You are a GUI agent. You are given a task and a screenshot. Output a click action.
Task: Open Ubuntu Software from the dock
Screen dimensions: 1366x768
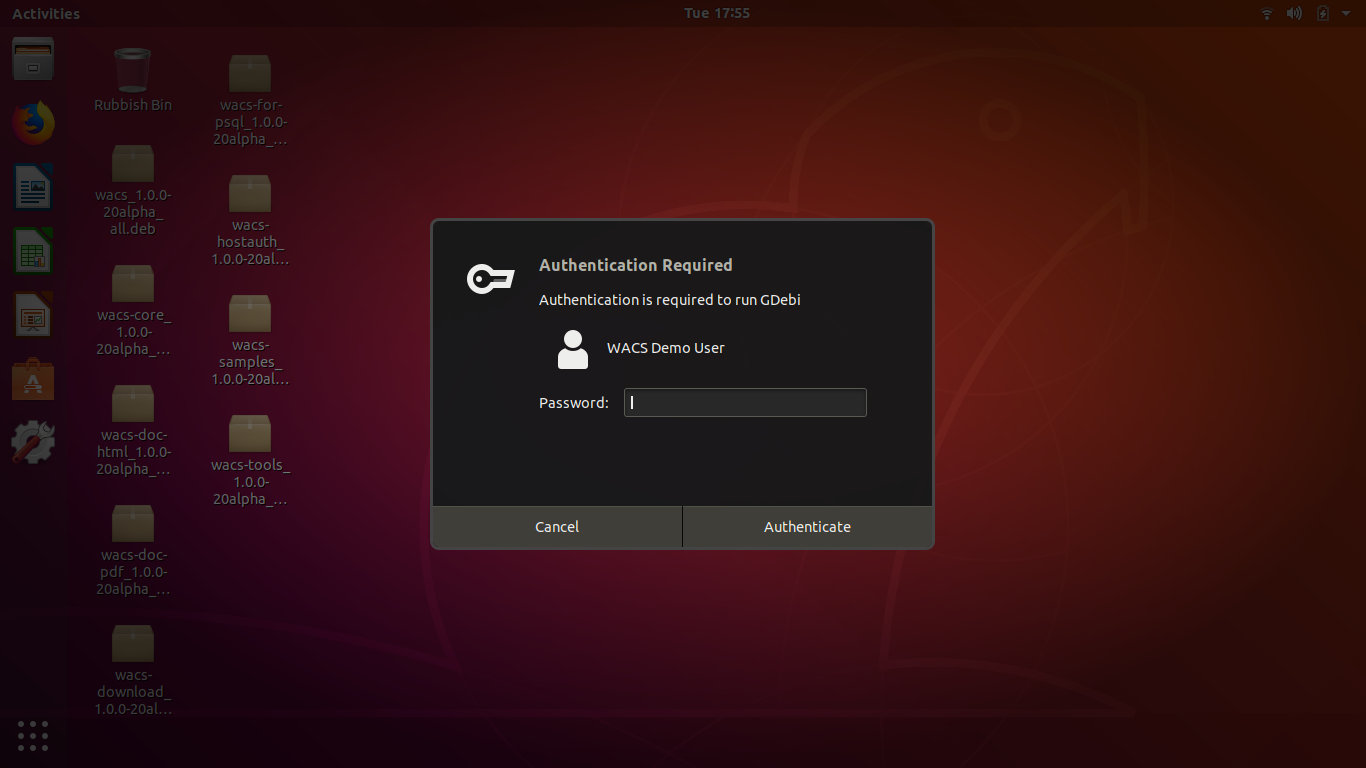(33, 379)
